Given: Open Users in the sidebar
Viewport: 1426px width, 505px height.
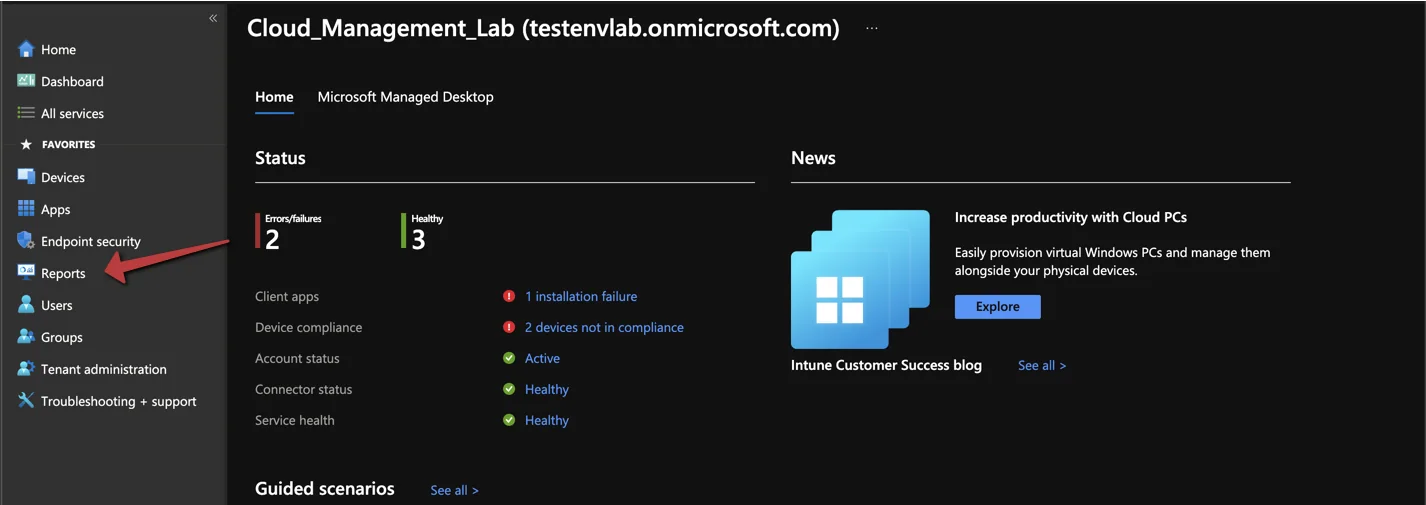Looking at the screenshot, I should pos(57,305).
